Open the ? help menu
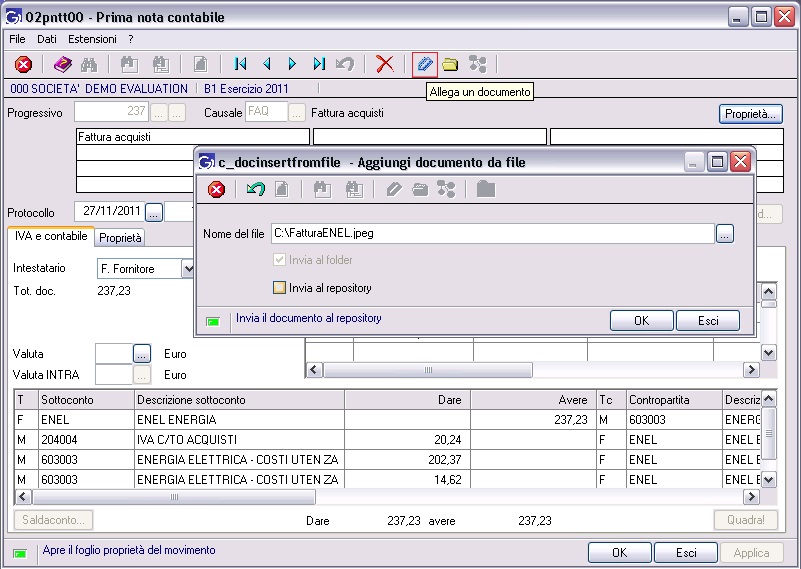 [131, 39]
